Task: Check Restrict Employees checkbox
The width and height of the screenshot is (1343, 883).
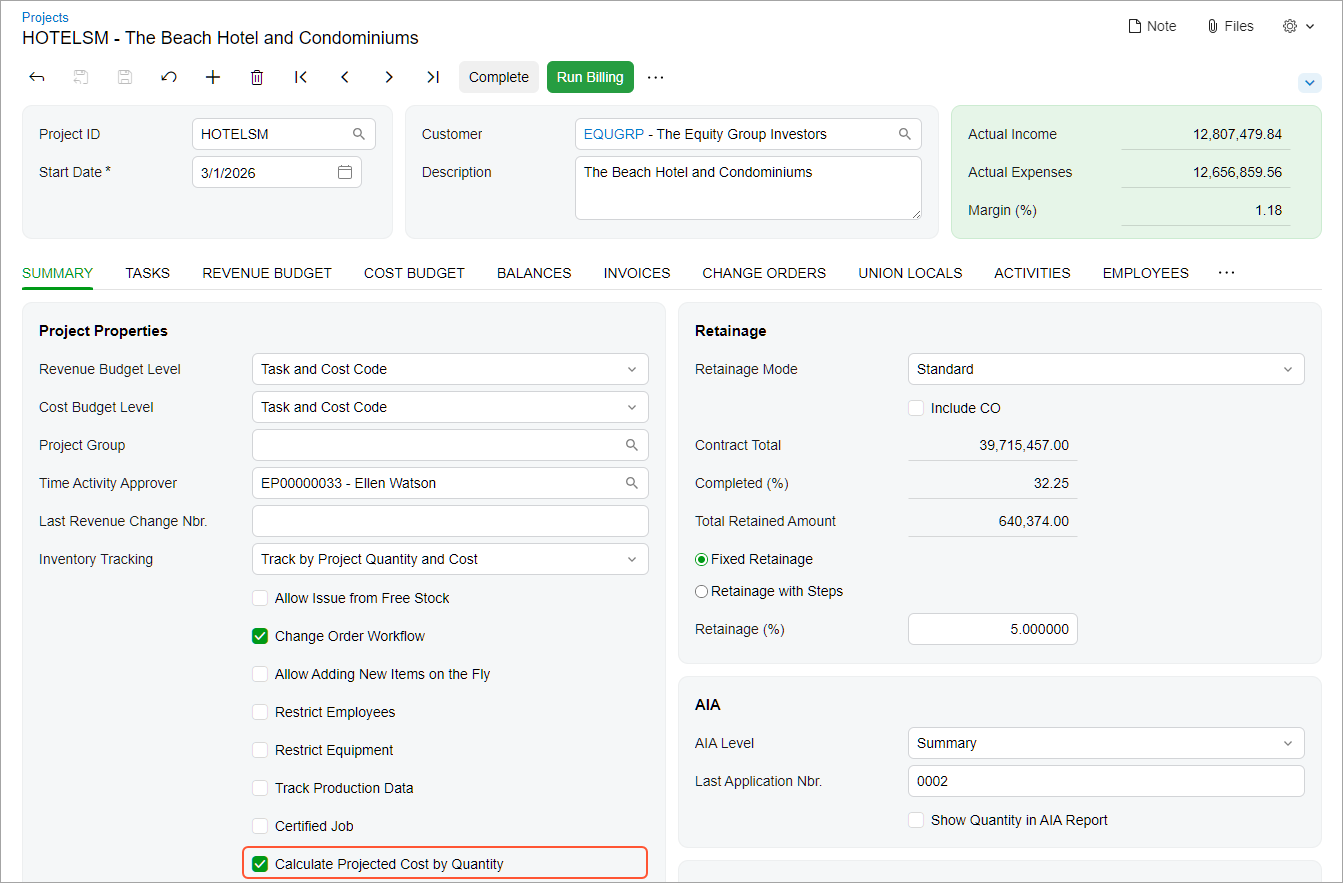Action: pyautogui.click(x=260, y=712)
